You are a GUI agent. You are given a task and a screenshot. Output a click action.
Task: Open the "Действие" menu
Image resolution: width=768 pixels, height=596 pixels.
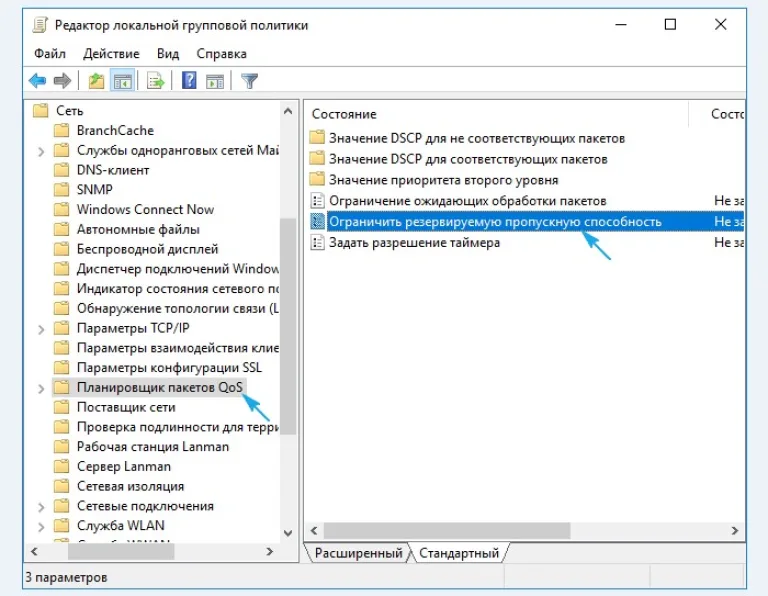tap(111, 53)
